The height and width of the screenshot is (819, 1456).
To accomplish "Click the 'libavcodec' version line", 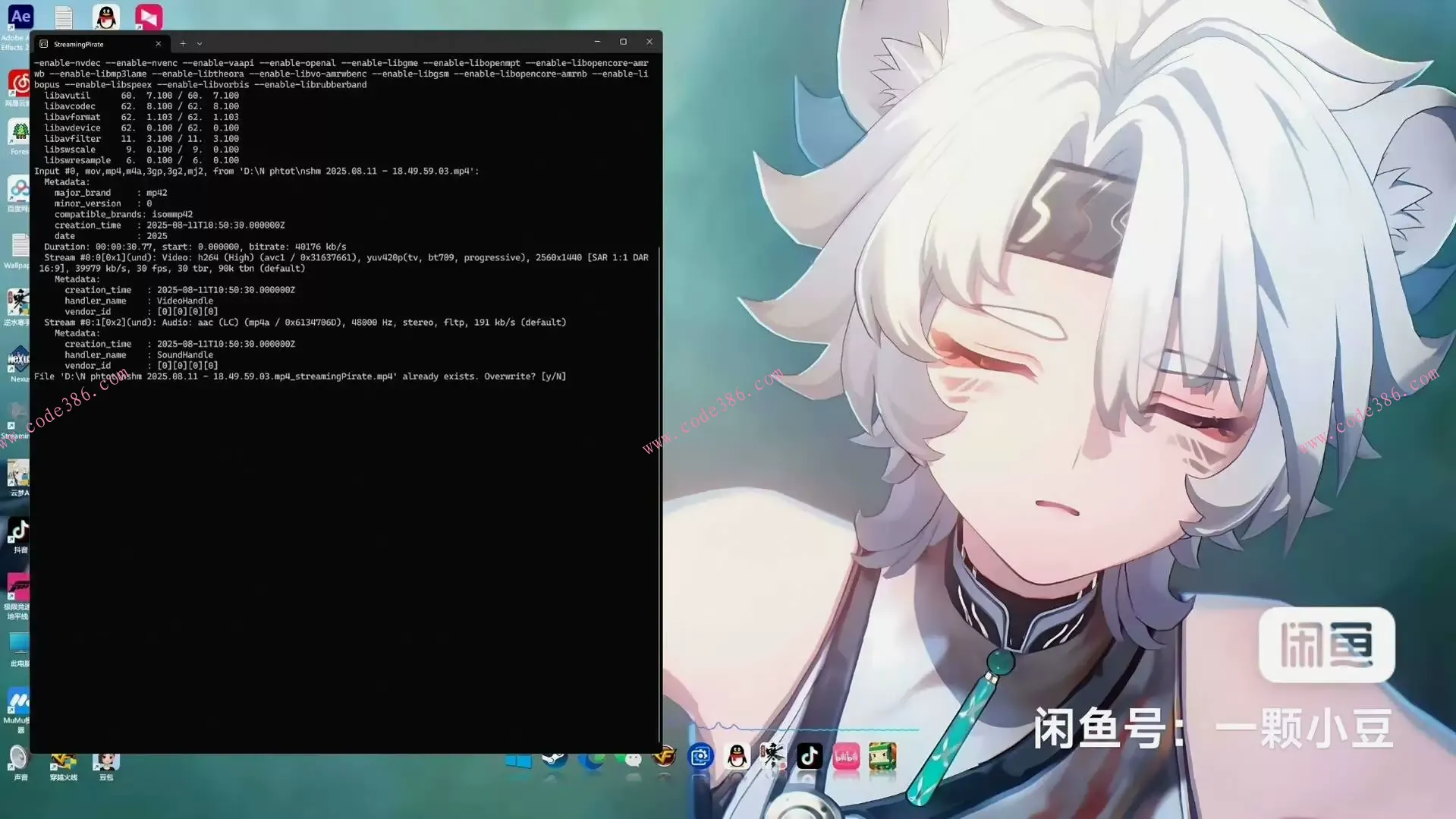I will point(141,106).
